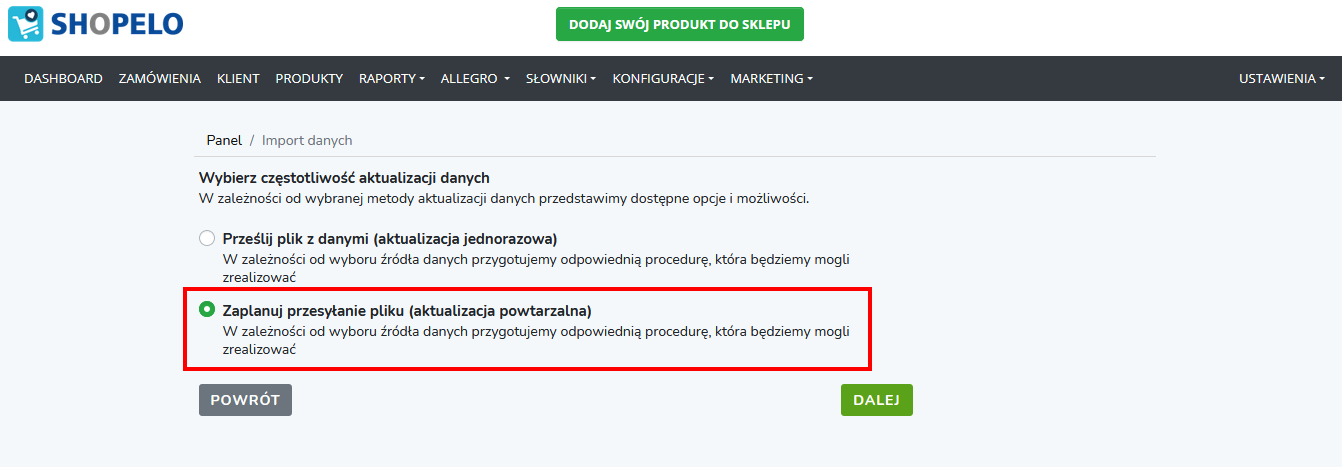The height and width of the screenshot is (467, 1342).
Task: Select the Prześlij plik z danymi radio button
Action: 207,238
